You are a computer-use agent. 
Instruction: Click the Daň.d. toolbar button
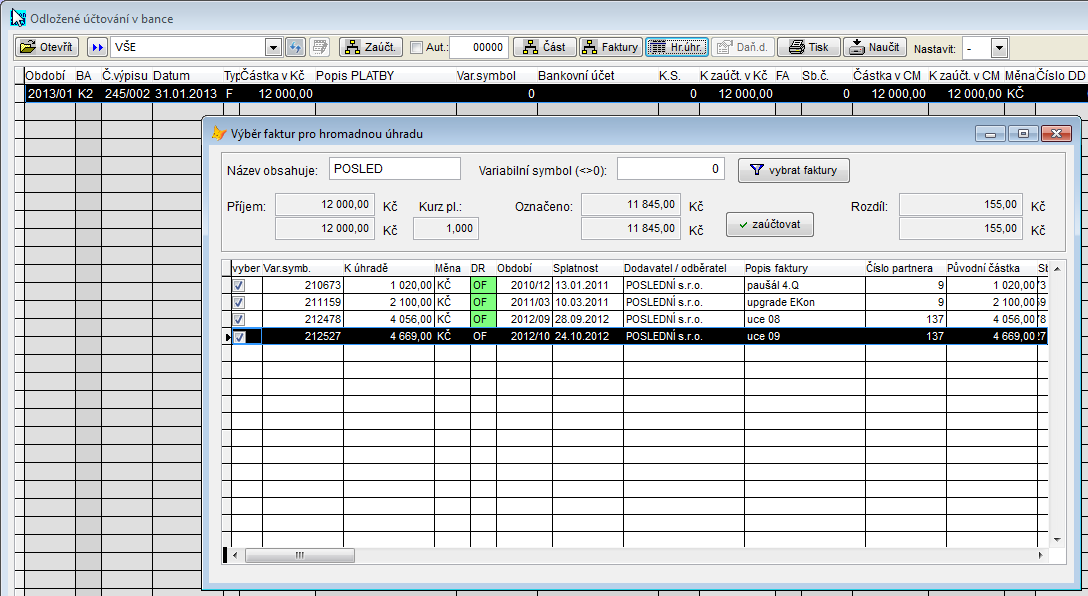coord(742,47)
